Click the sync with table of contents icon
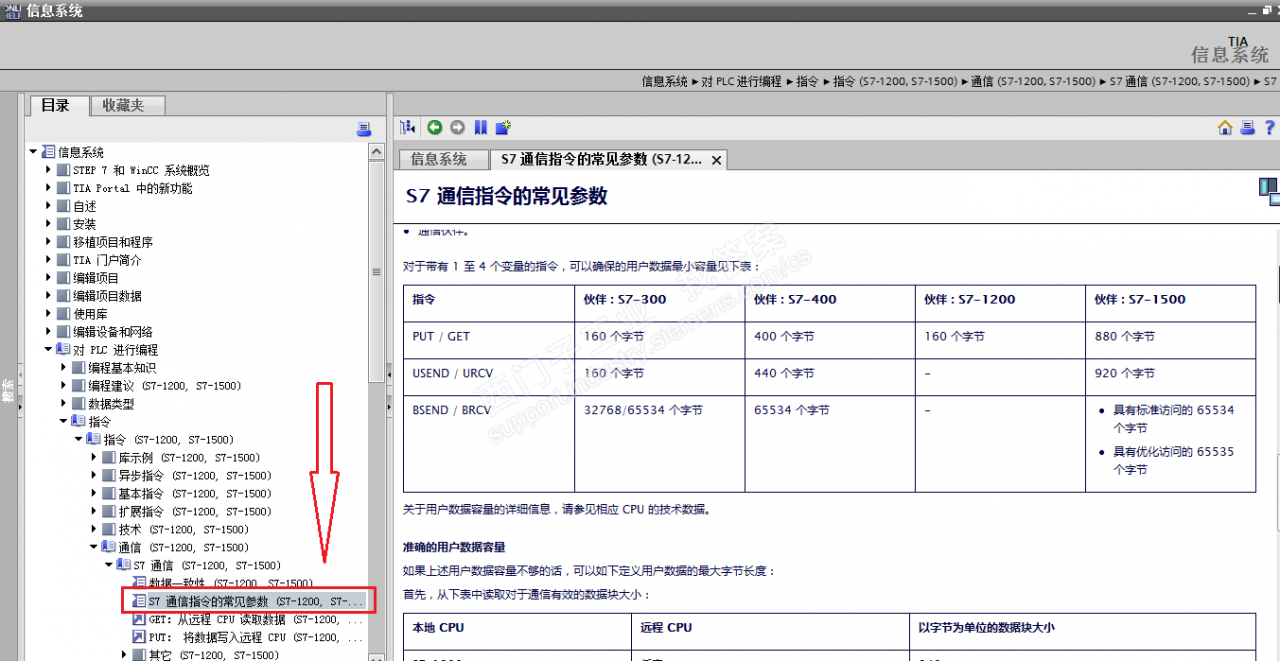The width and height of the screenshot is (1280, 661). point(408,127)
